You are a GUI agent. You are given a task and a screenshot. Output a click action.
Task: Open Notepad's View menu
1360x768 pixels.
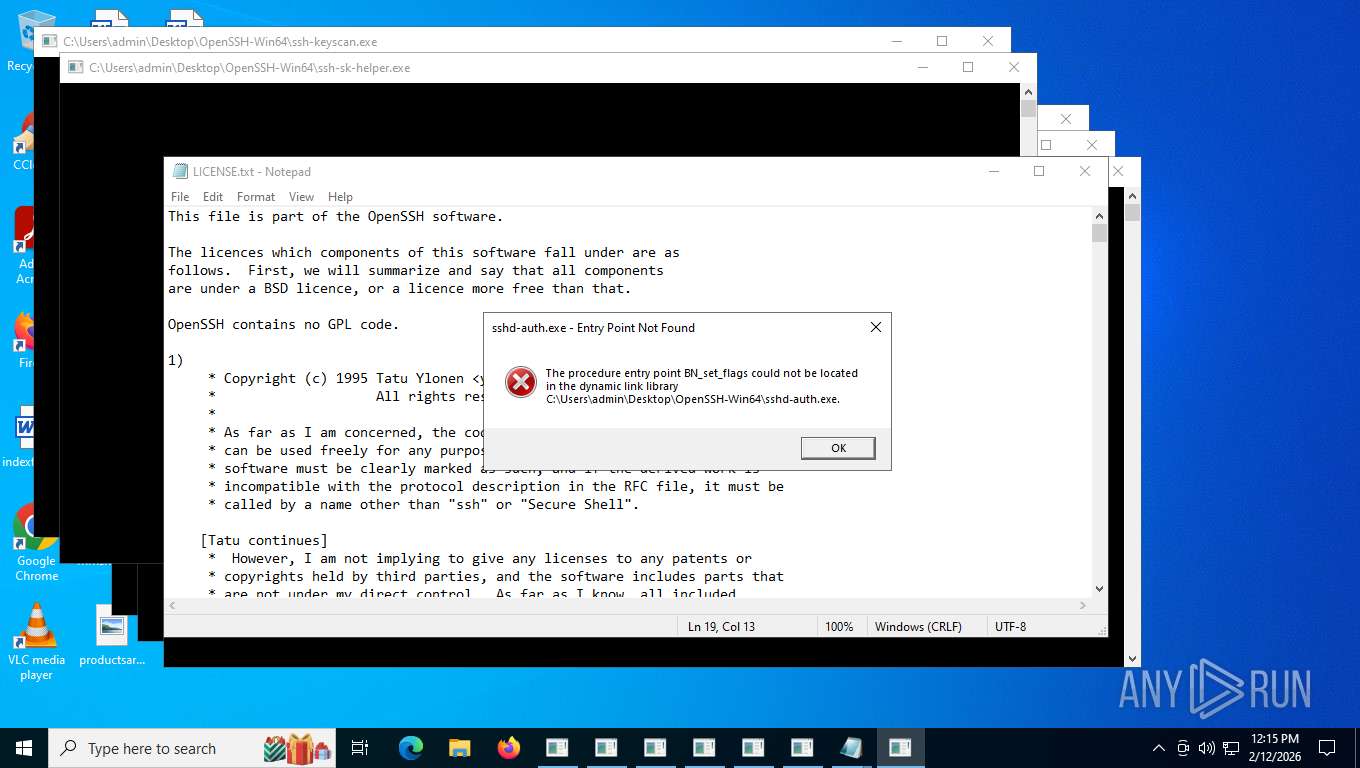[301, 197]
